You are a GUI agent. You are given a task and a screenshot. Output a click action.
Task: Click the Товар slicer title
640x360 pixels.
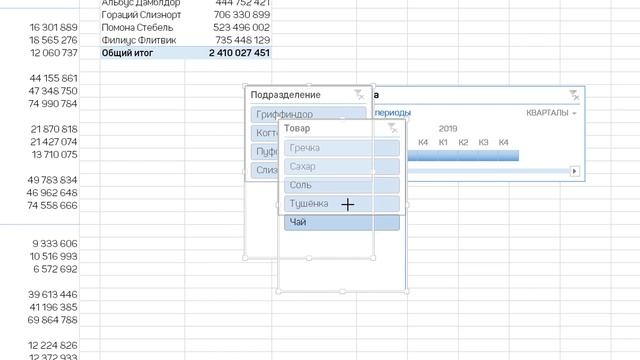point(297,128)
